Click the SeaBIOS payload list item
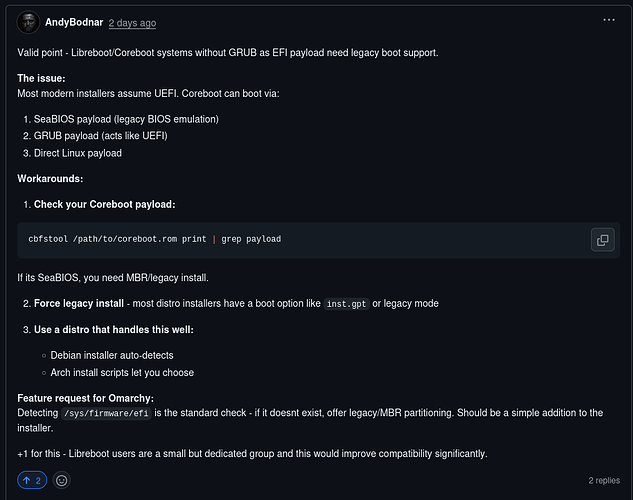Viewport: 633px width, 500px height. point(126,119)
